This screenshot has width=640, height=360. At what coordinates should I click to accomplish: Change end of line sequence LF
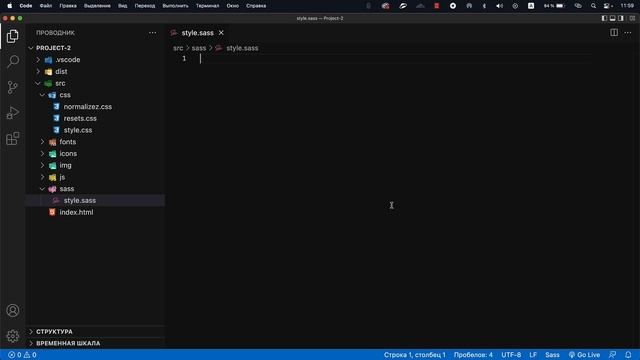click(x=533, y=355)
